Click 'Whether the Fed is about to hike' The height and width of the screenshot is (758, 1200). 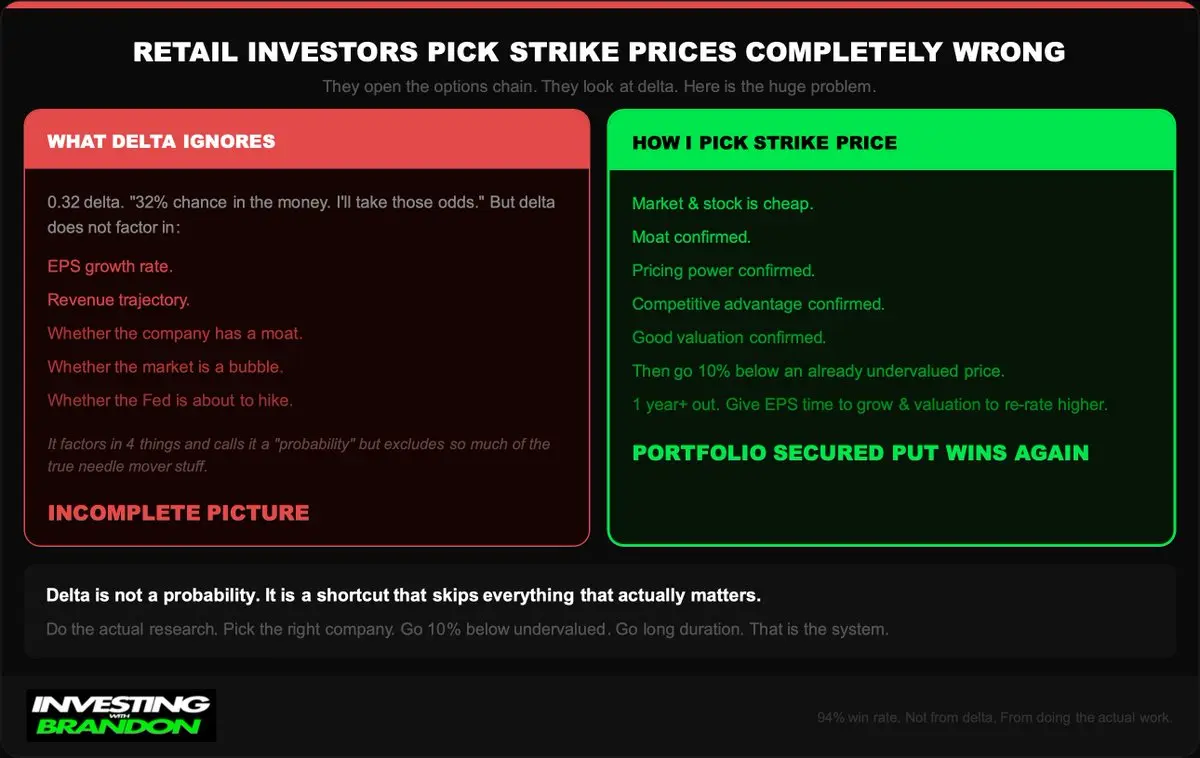click(170, 400)
